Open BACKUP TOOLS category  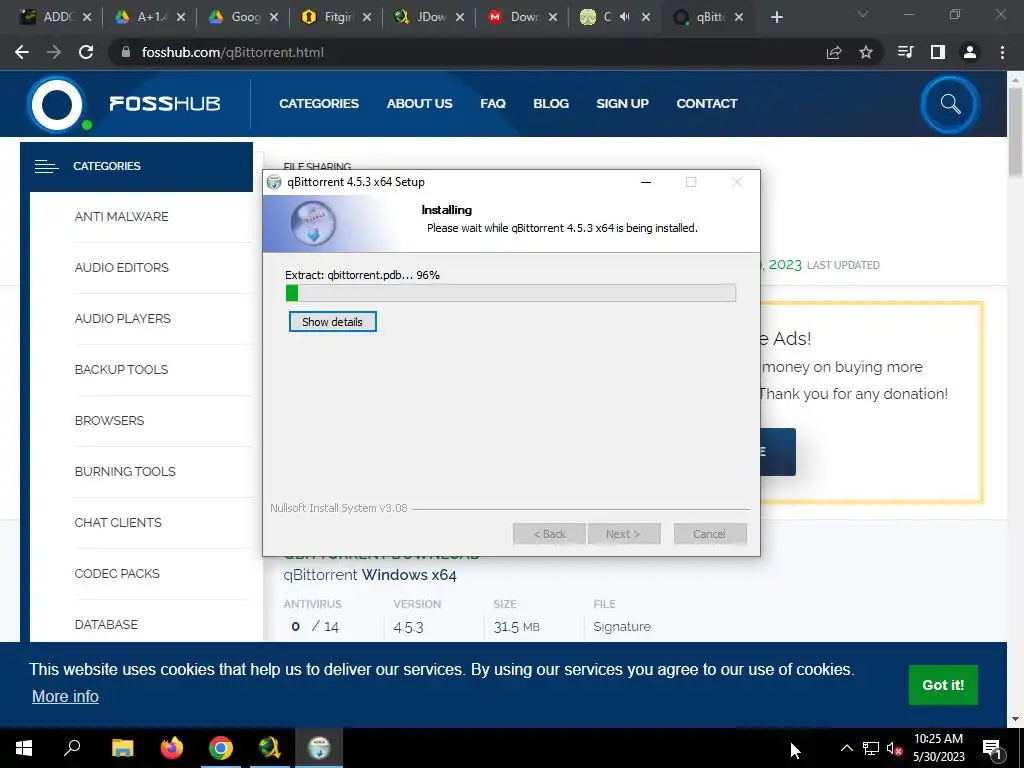tap(121, 369)
